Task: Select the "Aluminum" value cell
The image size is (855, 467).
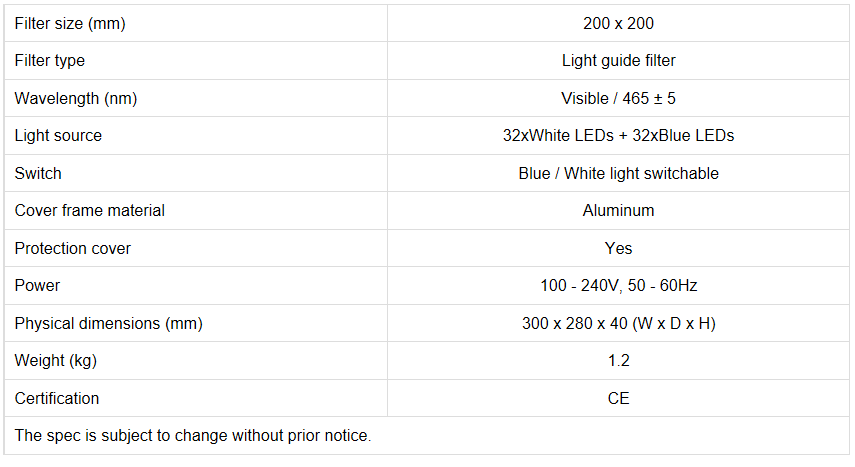Action: 618,211
